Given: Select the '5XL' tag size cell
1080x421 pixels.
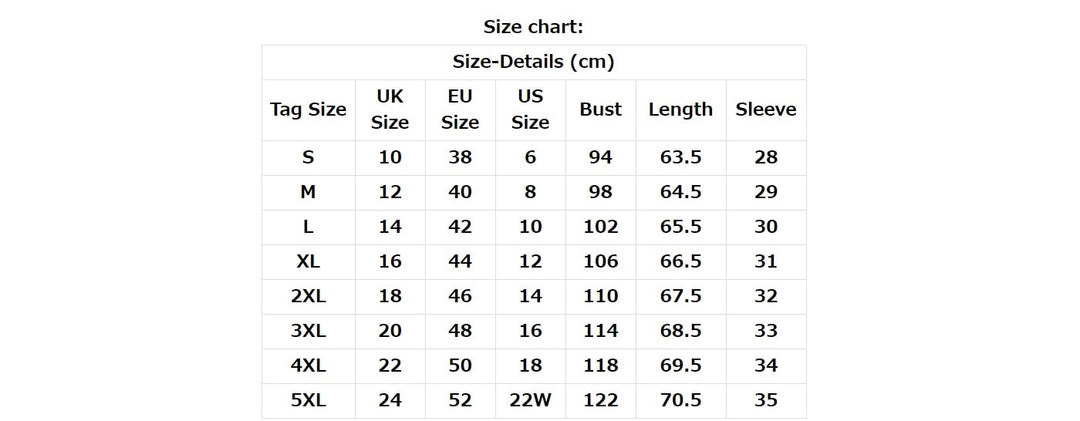Looking at the screenshot, I should click(308, 400).
